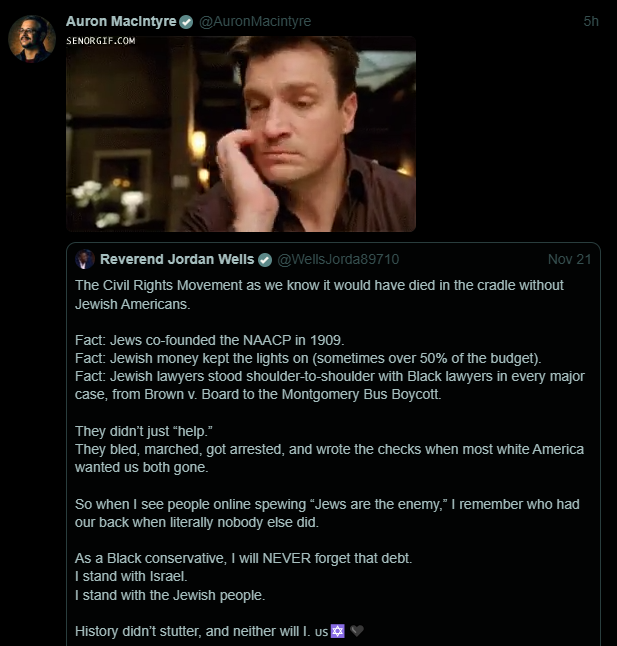Click the SENORGIF.COM watermark on the GIF
This screenshot has width=617, height=646.
(101, 40)
